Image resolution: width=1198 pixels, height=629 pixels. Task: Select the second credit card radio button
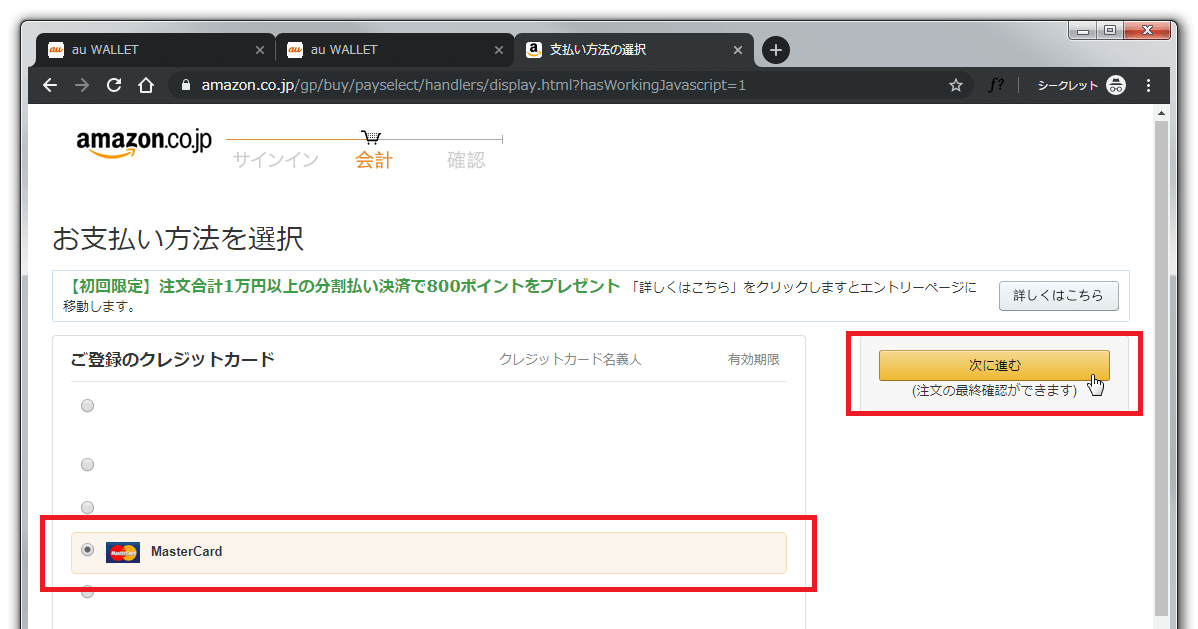[x=88, y=464]
